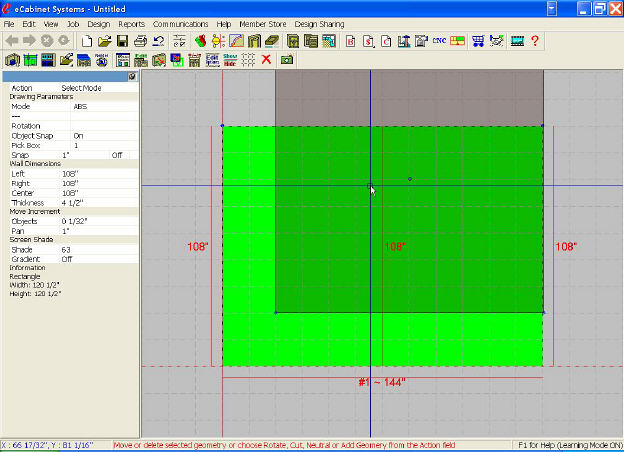Click the Width: 120 1/2" information text
624x452 pixels.
[x=35, y=285]
